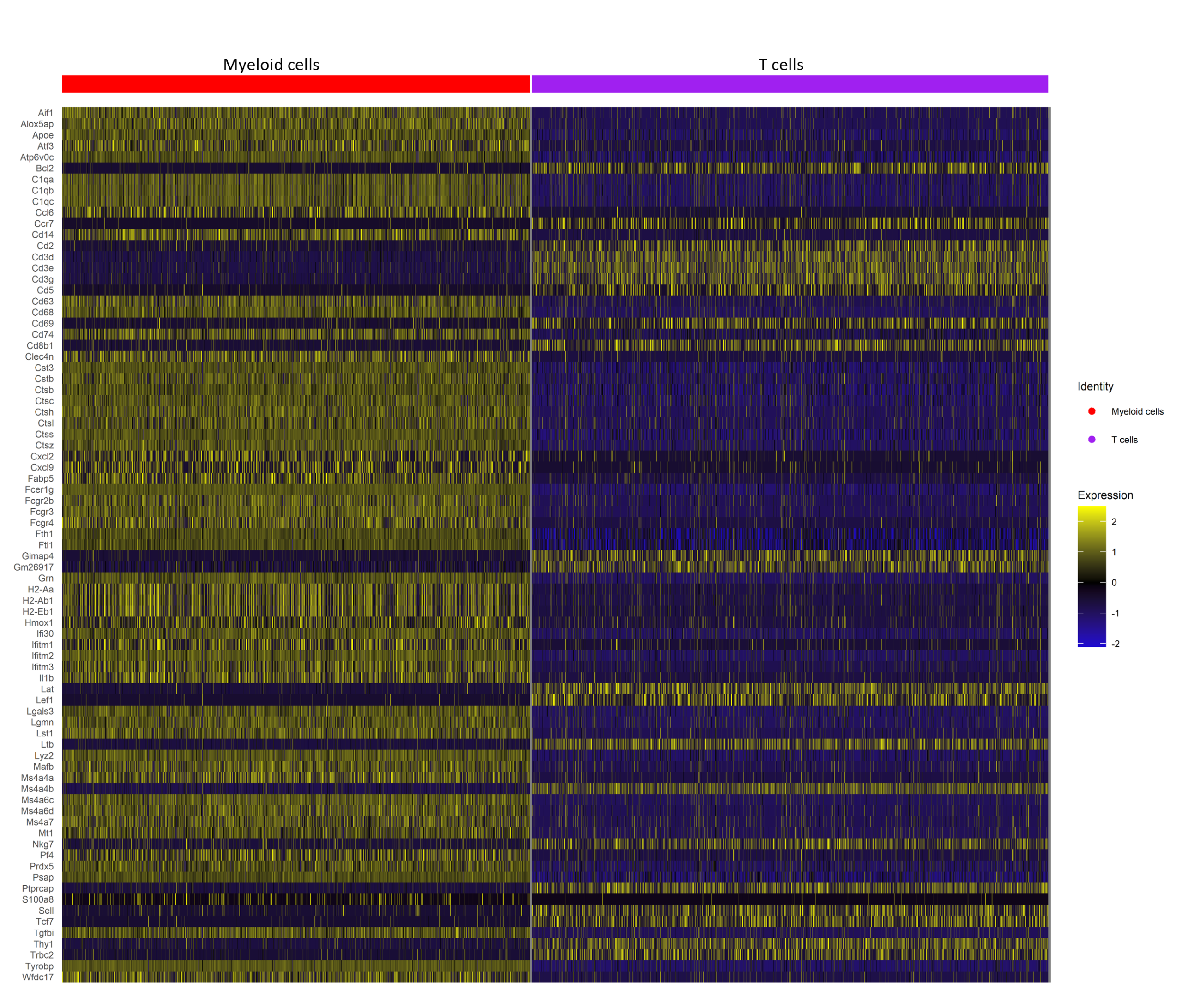Click the T cells column title
Viewport: 1182px width, 1008px height.
click(x=780, y=65)
